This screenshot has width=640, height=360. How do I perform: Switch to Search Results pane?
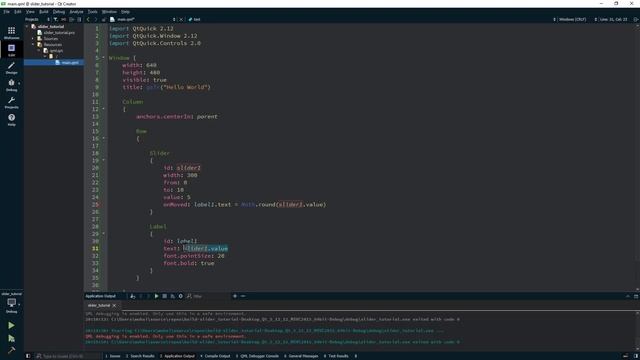[x=140, y=356]
